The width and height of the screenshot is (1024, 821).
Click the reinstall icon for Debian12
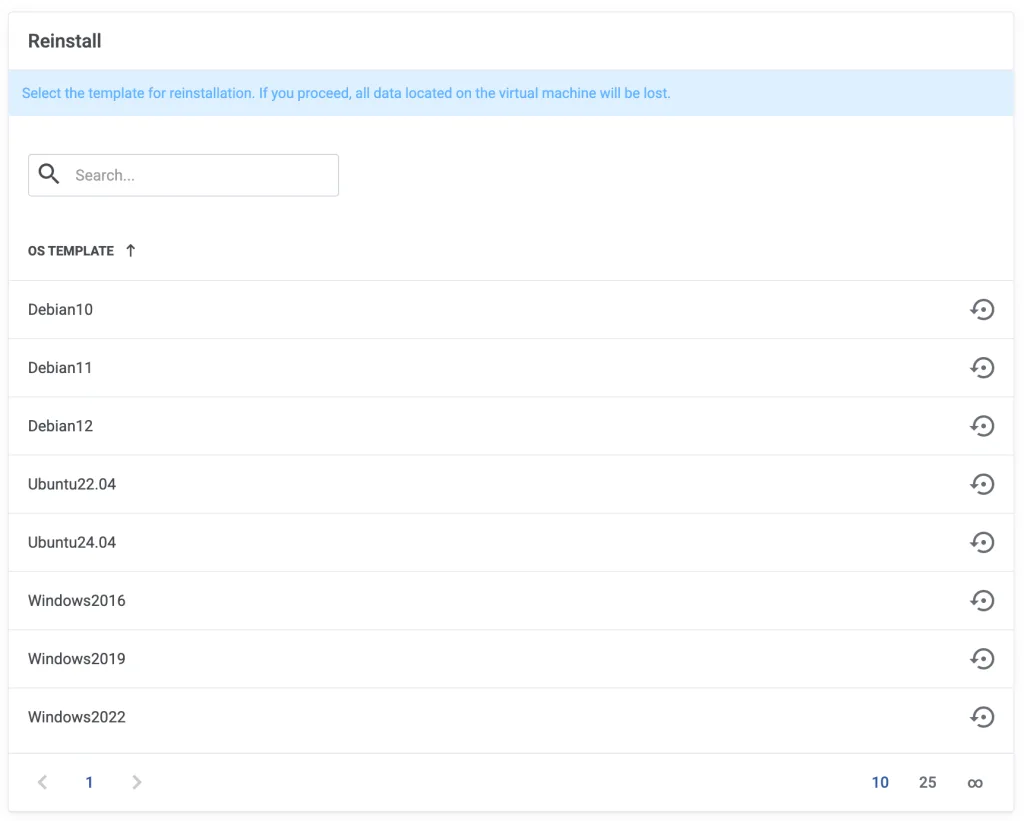click(x=982, y=426)
